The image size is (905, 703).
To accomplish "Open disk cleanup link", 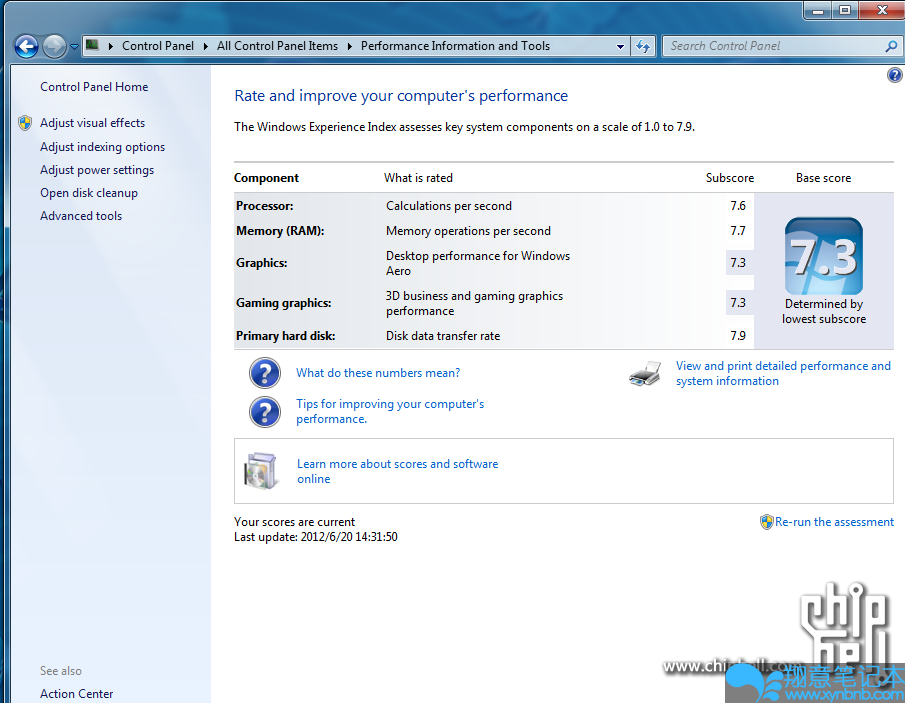I will (x=89, y=193).
